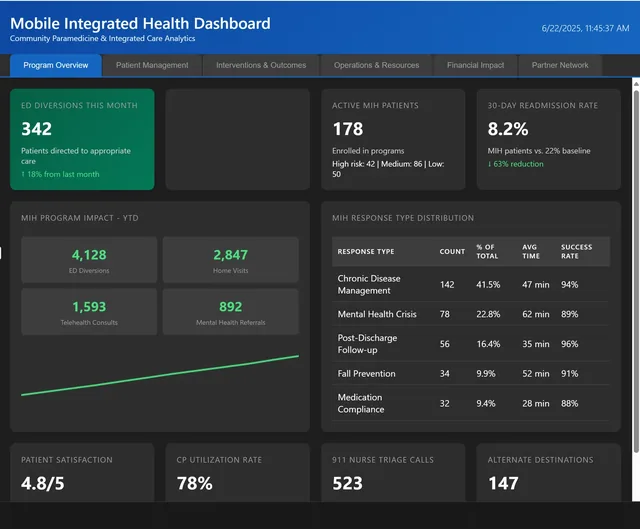Click the Success Rate column header
The height and width of the screenshot is (529, 640).
click(x=576, y=251)
